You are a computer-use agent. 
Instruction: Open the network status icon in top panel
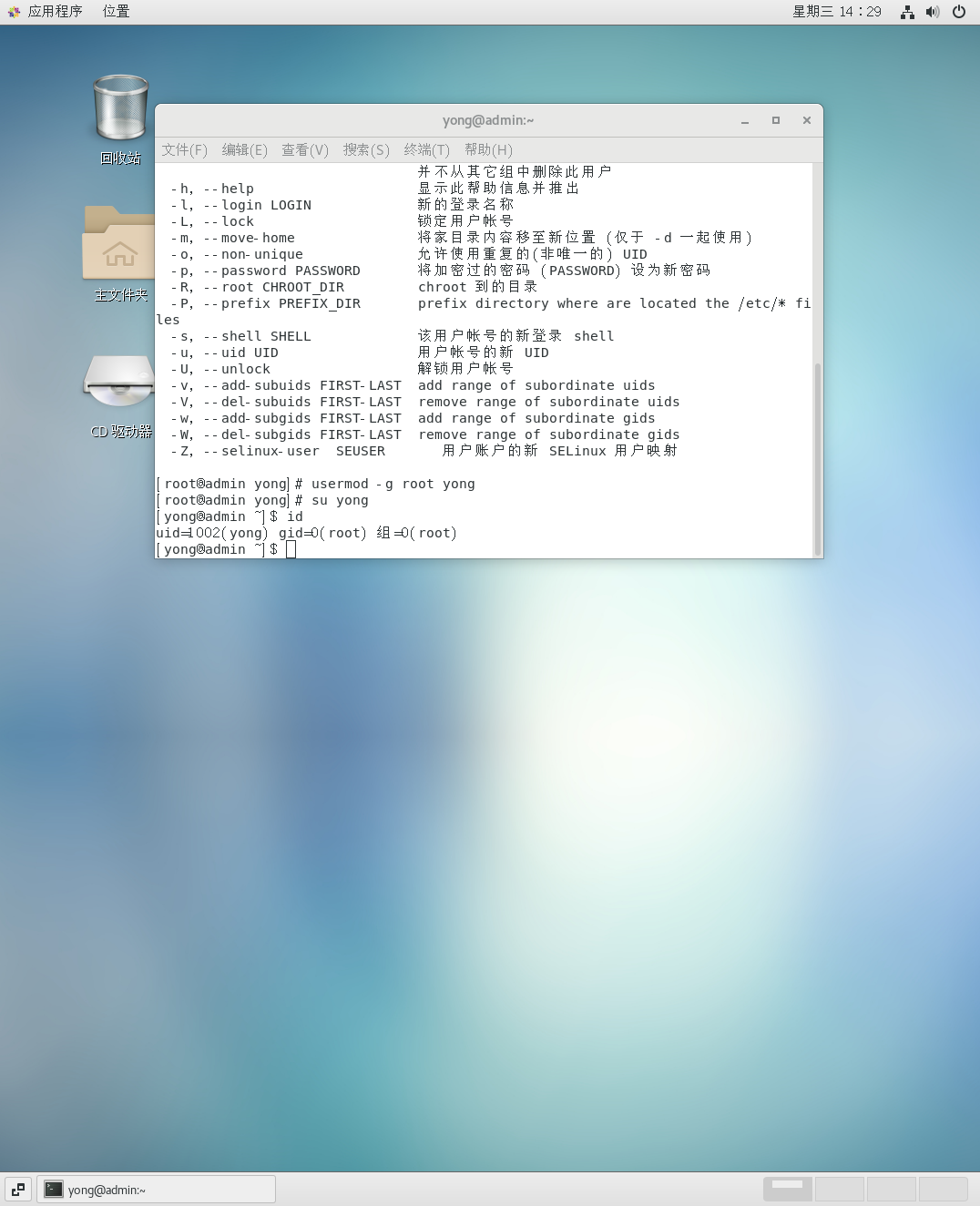(x=907, y=12)
